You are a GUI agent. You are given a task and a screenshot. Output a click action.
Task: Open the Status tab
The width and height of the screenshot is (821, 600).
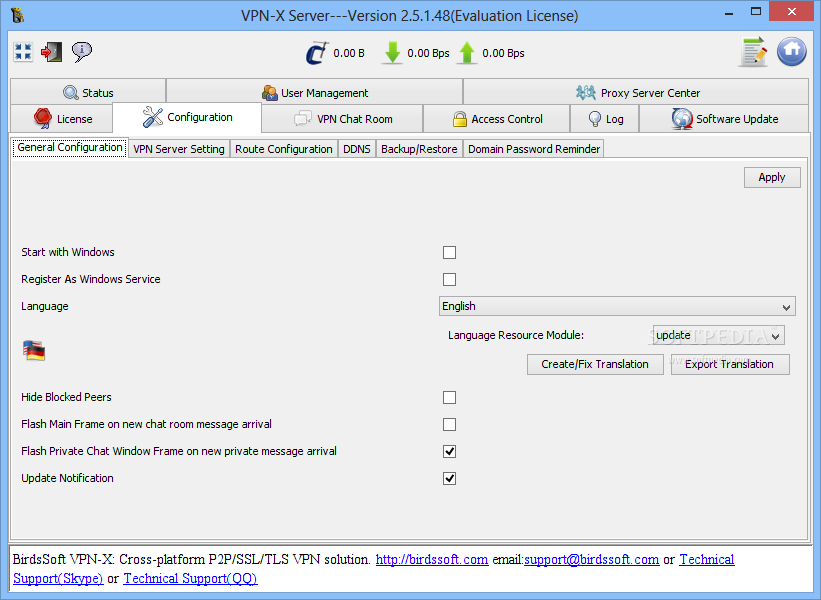(x=88, y=93)
